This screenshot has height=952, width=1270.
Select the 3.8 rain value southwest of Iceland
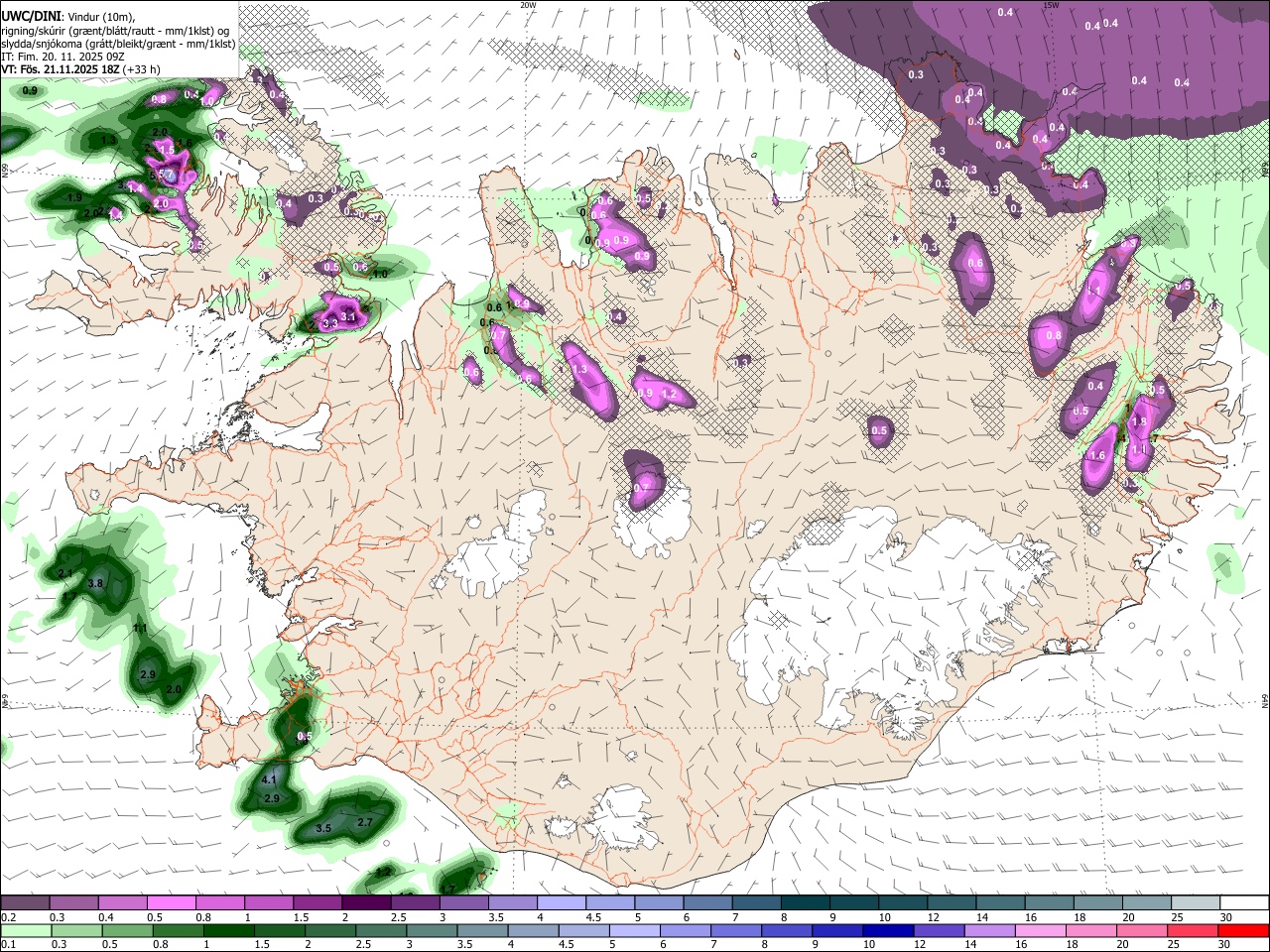click(x=95, y=584)
